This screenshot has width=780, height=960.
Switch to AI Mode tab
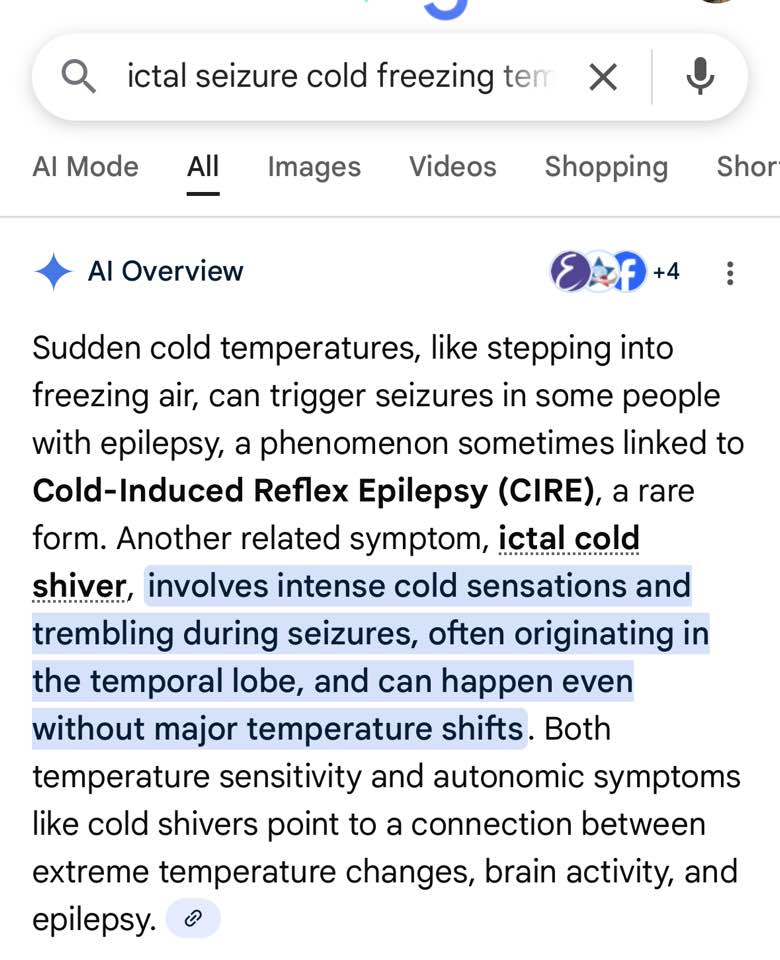pos(86,167)
